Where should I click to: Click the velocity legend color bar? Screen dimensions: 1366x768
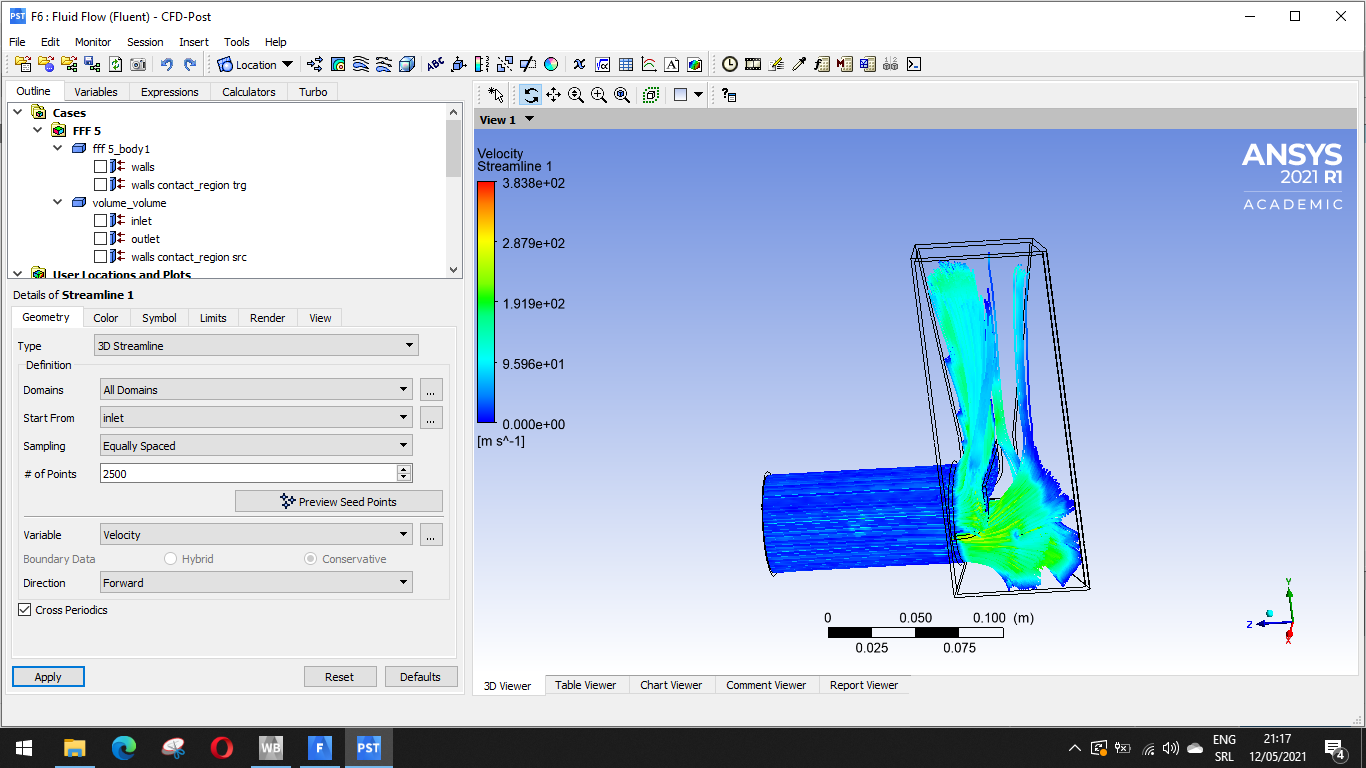[x=486, y=303]
